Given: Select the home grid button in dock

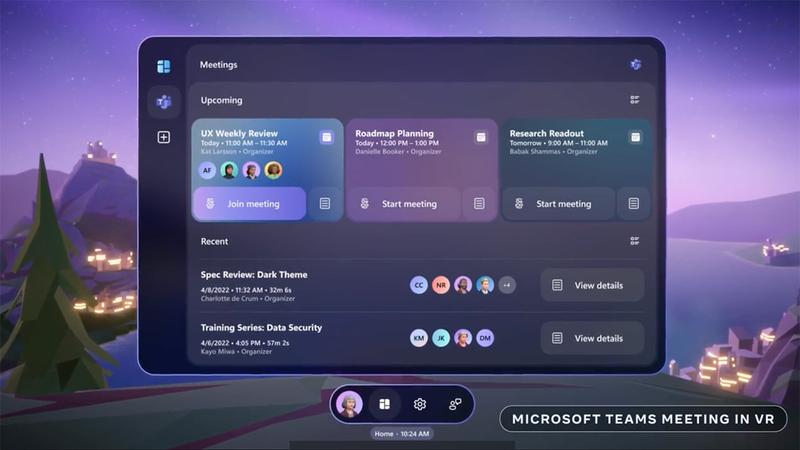Looking at the screenshot, I should [x=385, y=404].
